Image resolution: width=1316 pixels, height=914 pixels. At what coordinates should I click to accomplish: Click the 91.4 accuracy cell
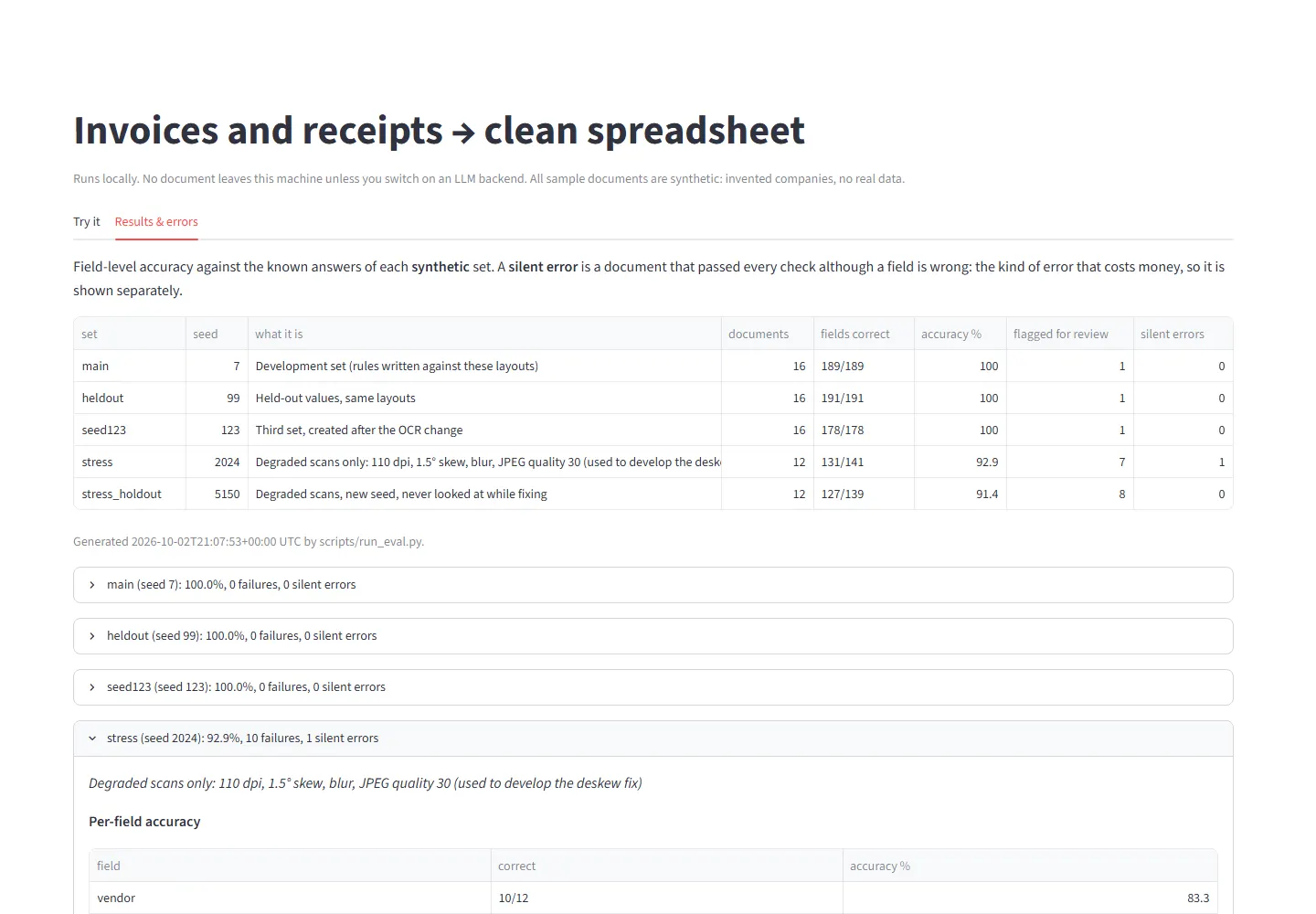960,494
